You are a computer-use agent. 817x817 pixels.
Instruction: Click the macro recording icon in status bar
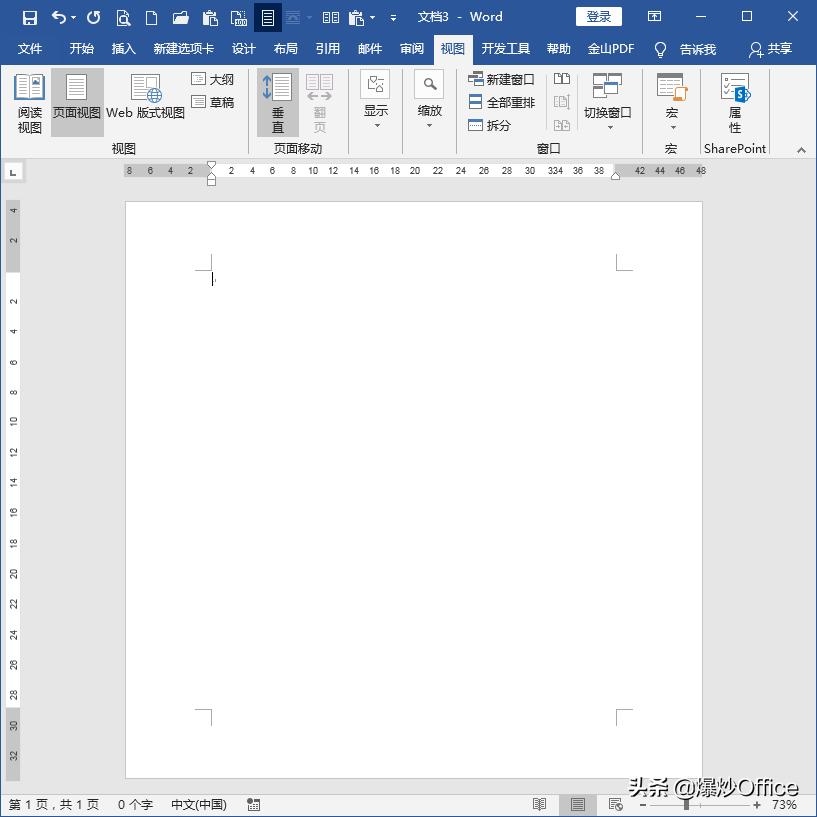254,804
